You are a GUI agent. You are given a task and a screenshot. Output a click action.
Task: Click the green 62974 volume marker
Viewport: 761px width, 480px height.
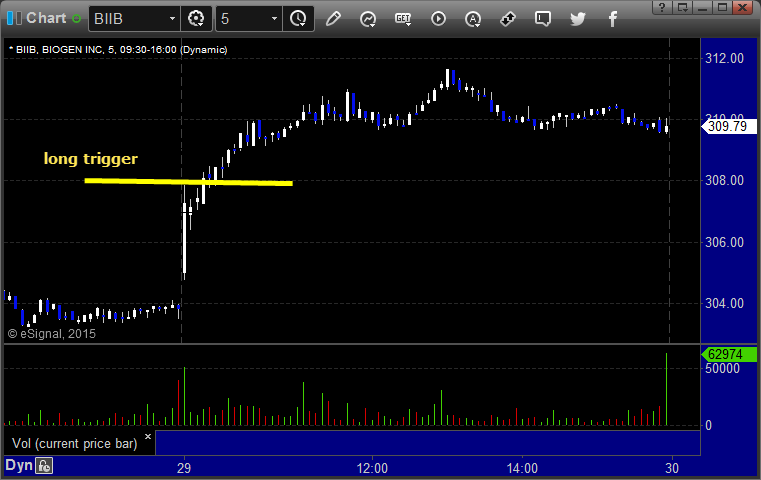pos(729,354)
